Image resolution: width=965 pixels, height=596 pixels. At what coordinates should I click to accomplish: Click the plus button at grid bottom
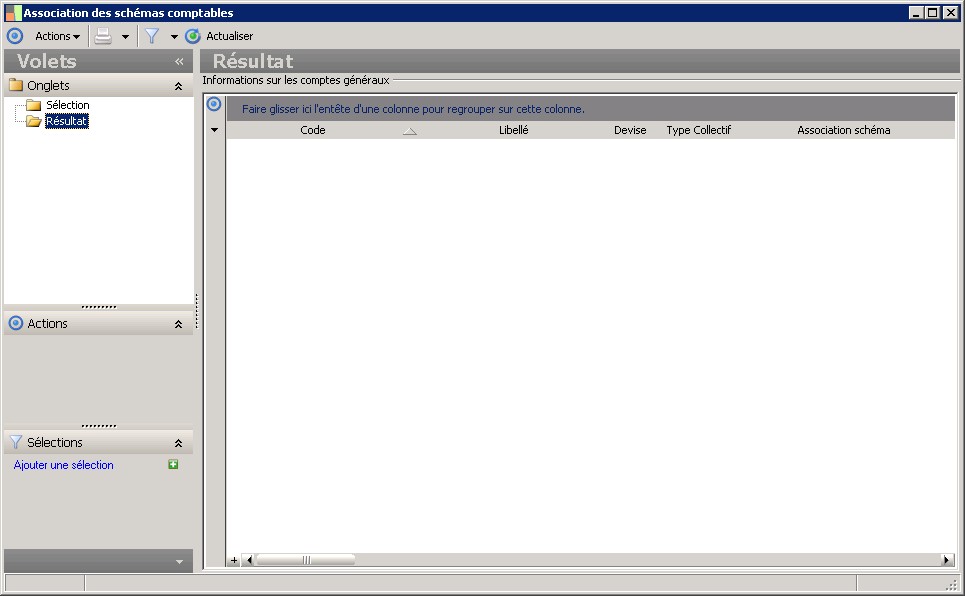[x=234, y=560]
